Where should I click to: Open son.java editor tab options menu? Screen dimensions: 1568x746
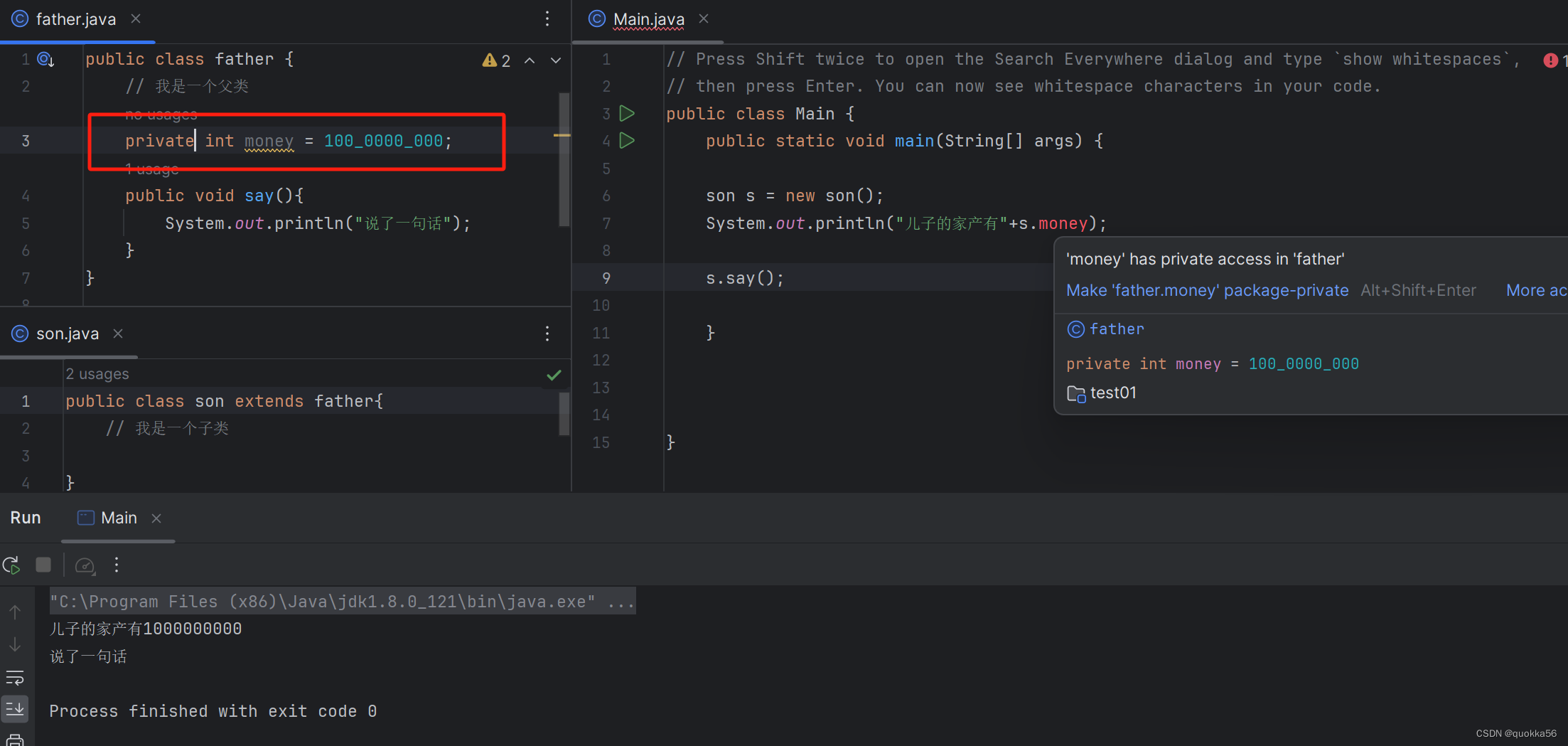point(547,333)
